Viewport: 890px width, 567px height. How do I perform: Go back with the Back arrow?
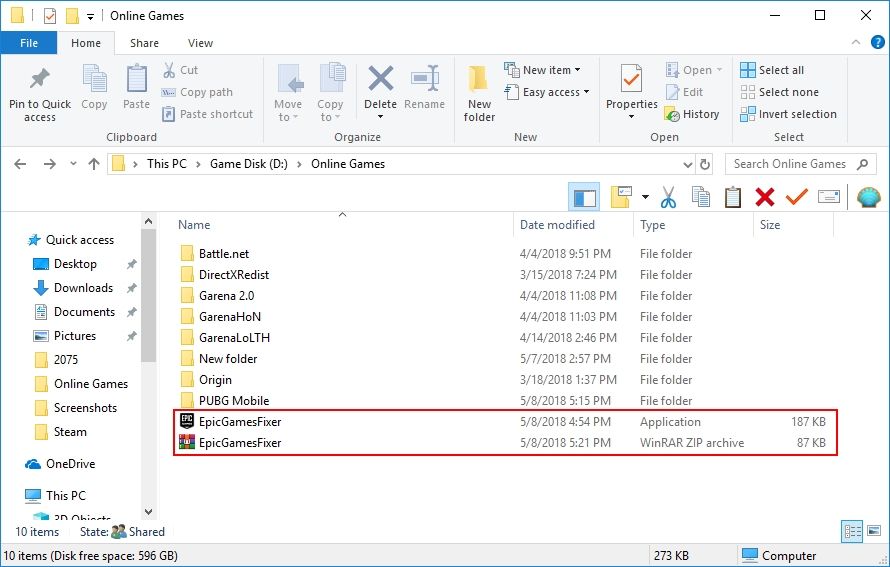(20, 164)
